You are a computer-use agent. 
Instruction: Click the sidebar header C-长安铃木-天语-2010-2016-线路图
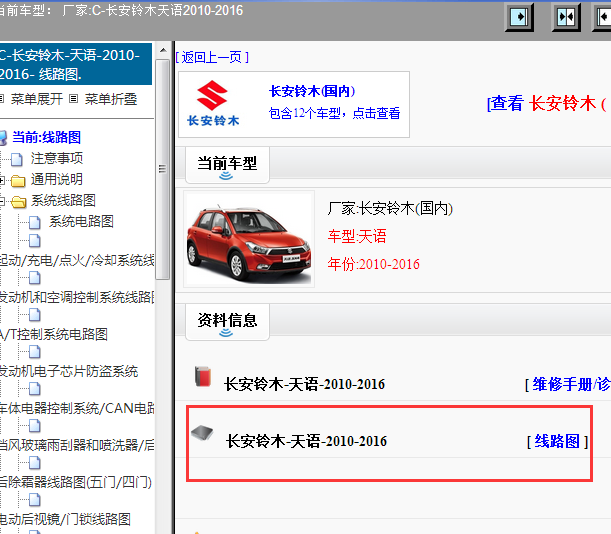point(76,64)
